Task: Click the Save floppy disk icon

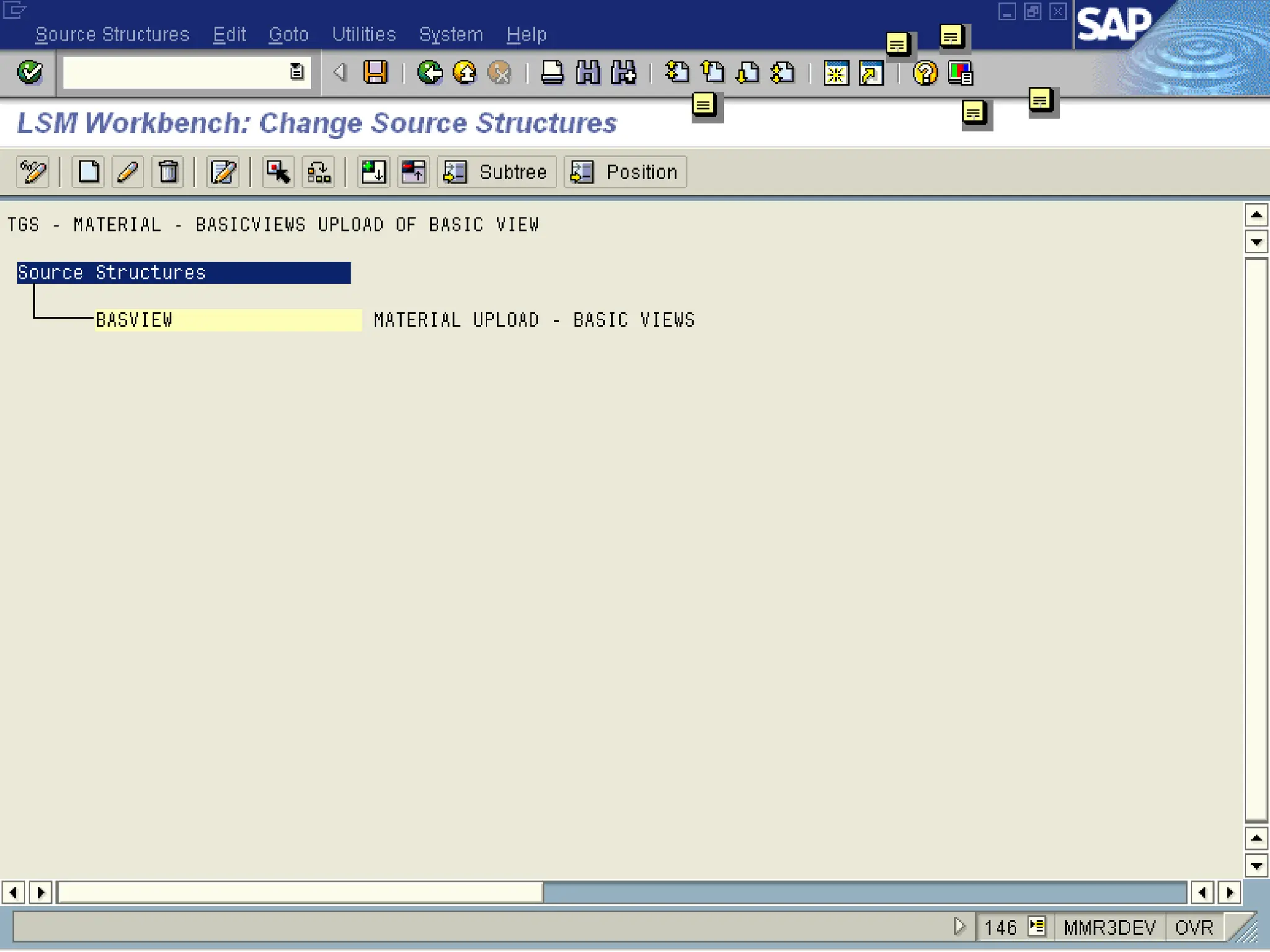Action: [375, 73]
